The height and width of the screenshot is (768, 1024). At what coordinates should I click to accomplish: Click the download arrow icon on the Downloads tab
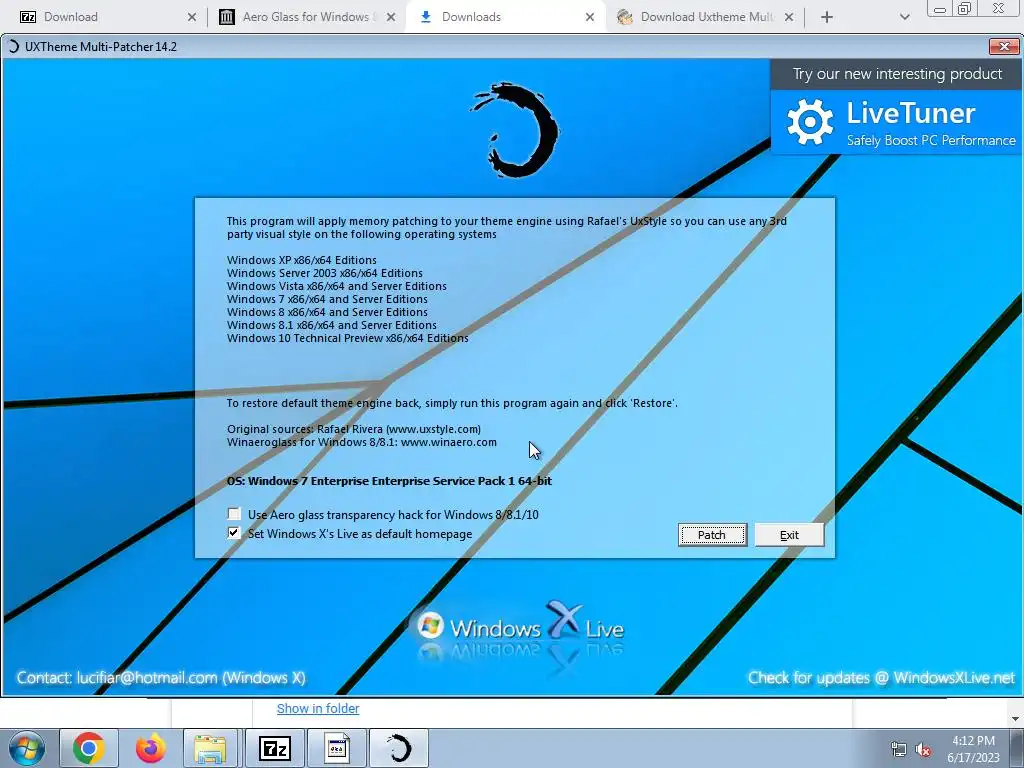pyautogui.click(x=426, y=17)
